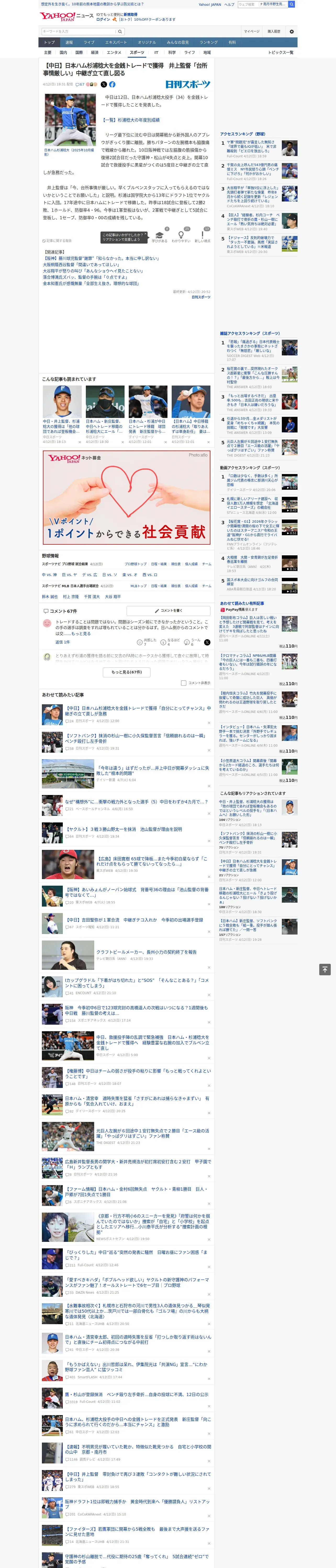Open 返信 1件 replies on first comment
The image size is (336, 1568).
[62, 642]
